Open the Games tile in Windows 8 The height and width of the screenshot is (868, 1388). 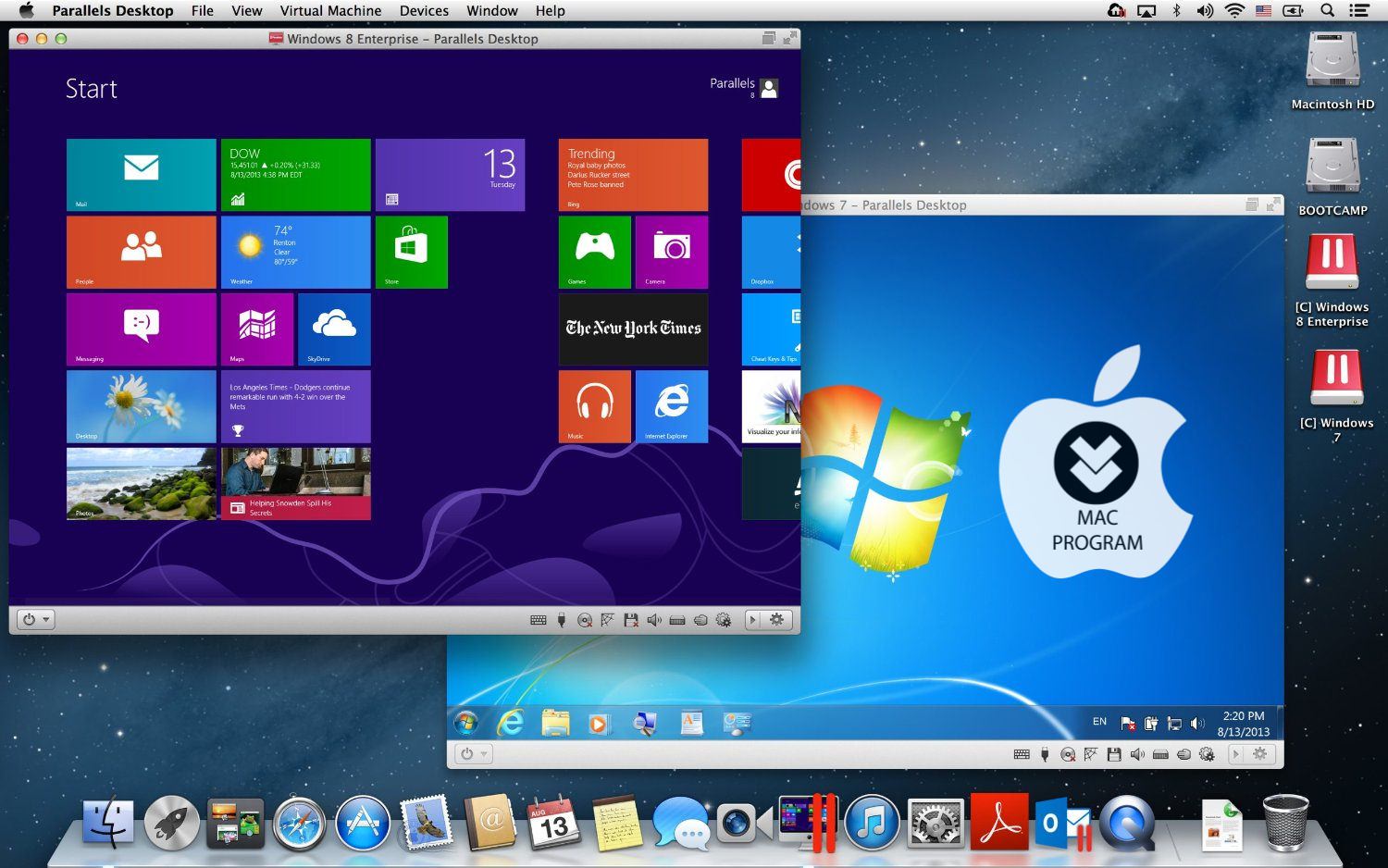click(x=594, y=252)
